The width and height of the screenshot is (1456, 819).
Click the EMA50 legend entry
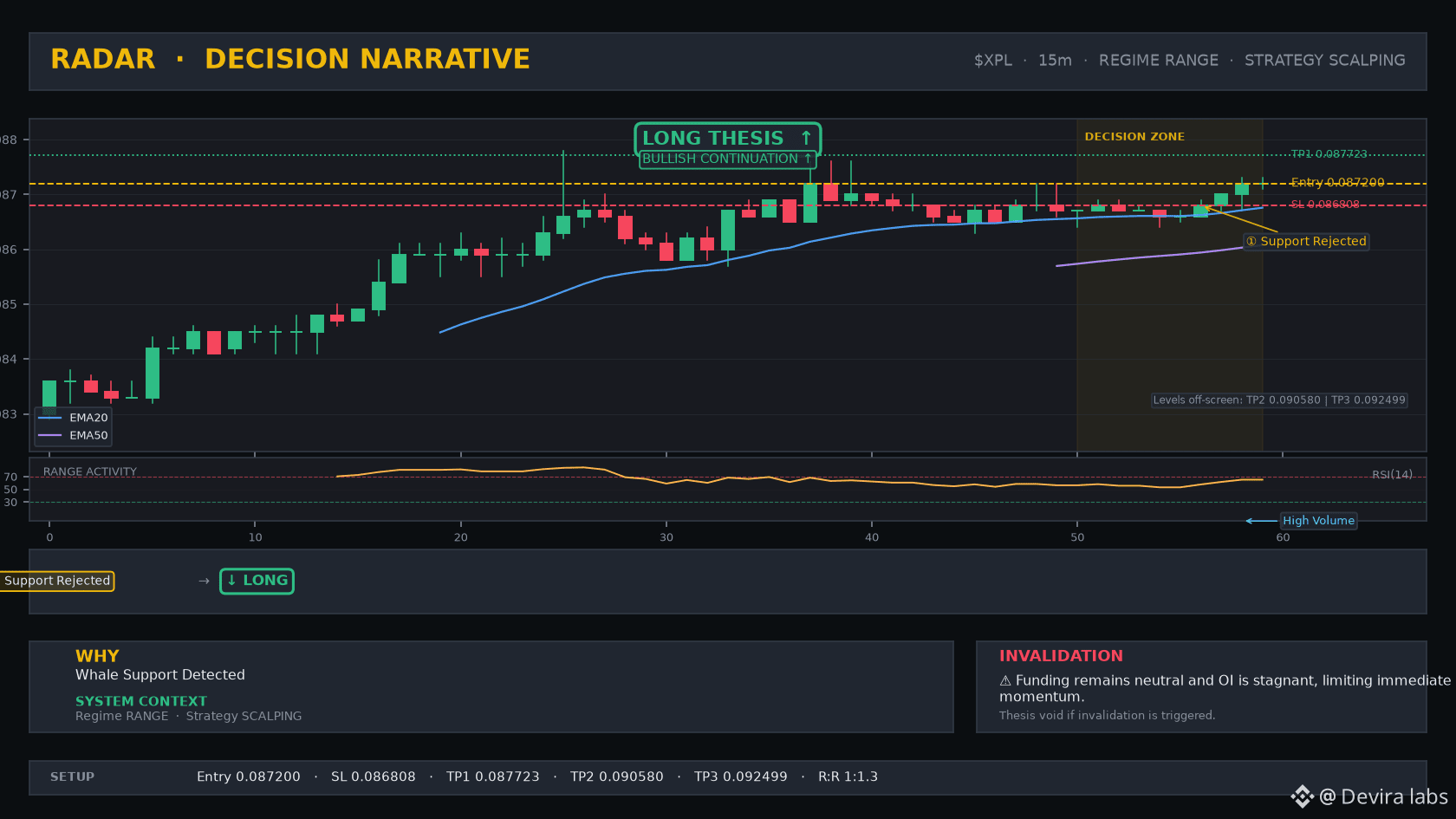pyautogui.click(x=73, y=436)
